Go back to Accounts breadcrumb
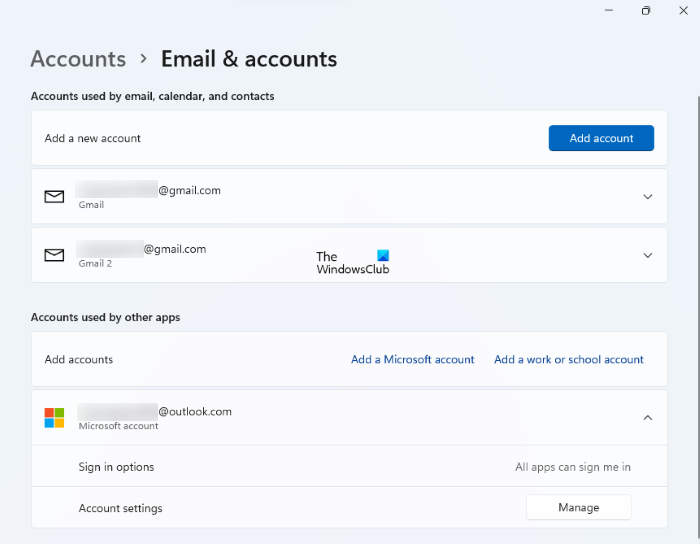 [78, 59]
